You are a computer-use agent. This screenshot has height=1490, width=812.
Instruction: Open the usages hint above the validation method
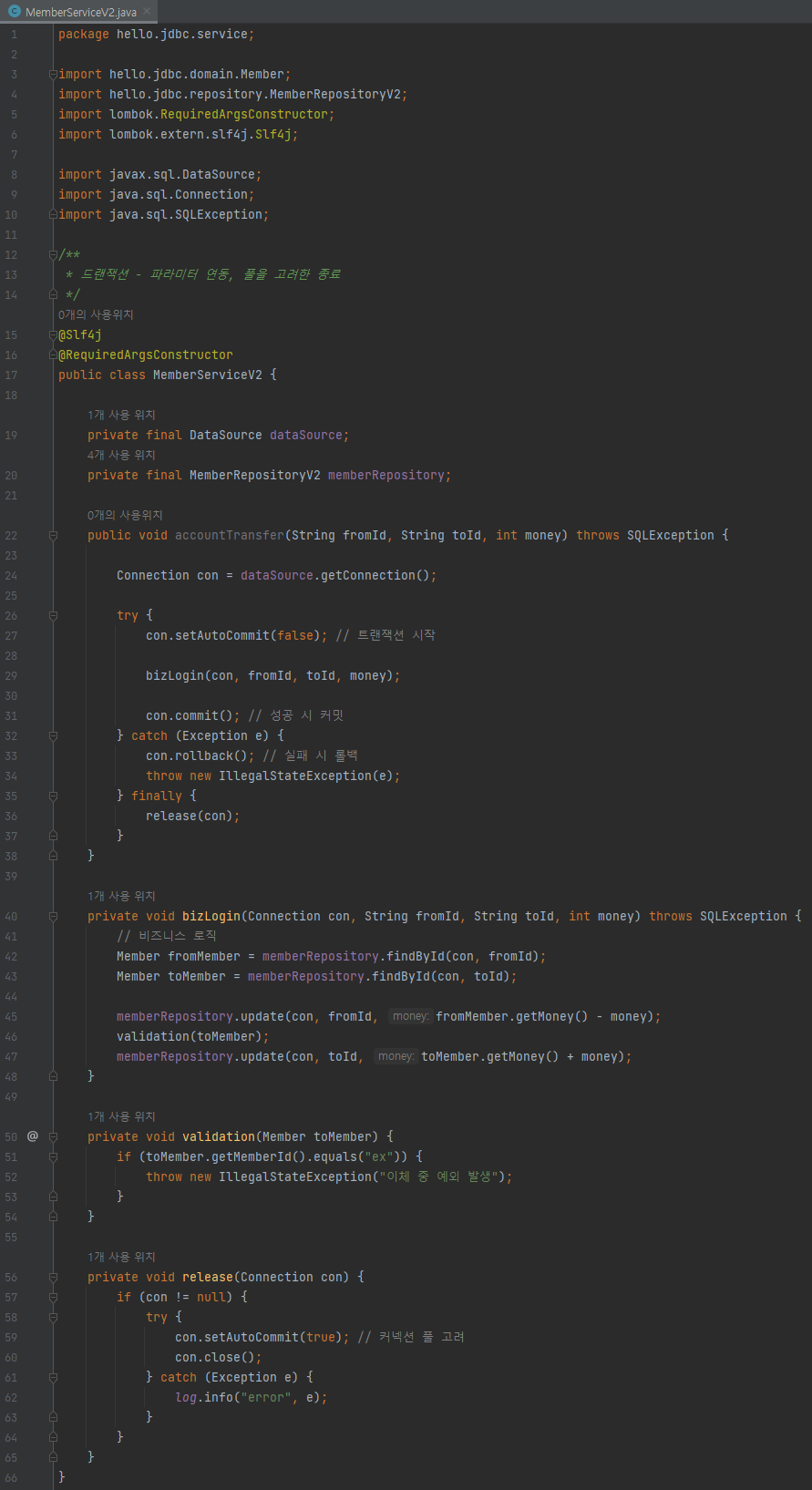(121, 1116)
